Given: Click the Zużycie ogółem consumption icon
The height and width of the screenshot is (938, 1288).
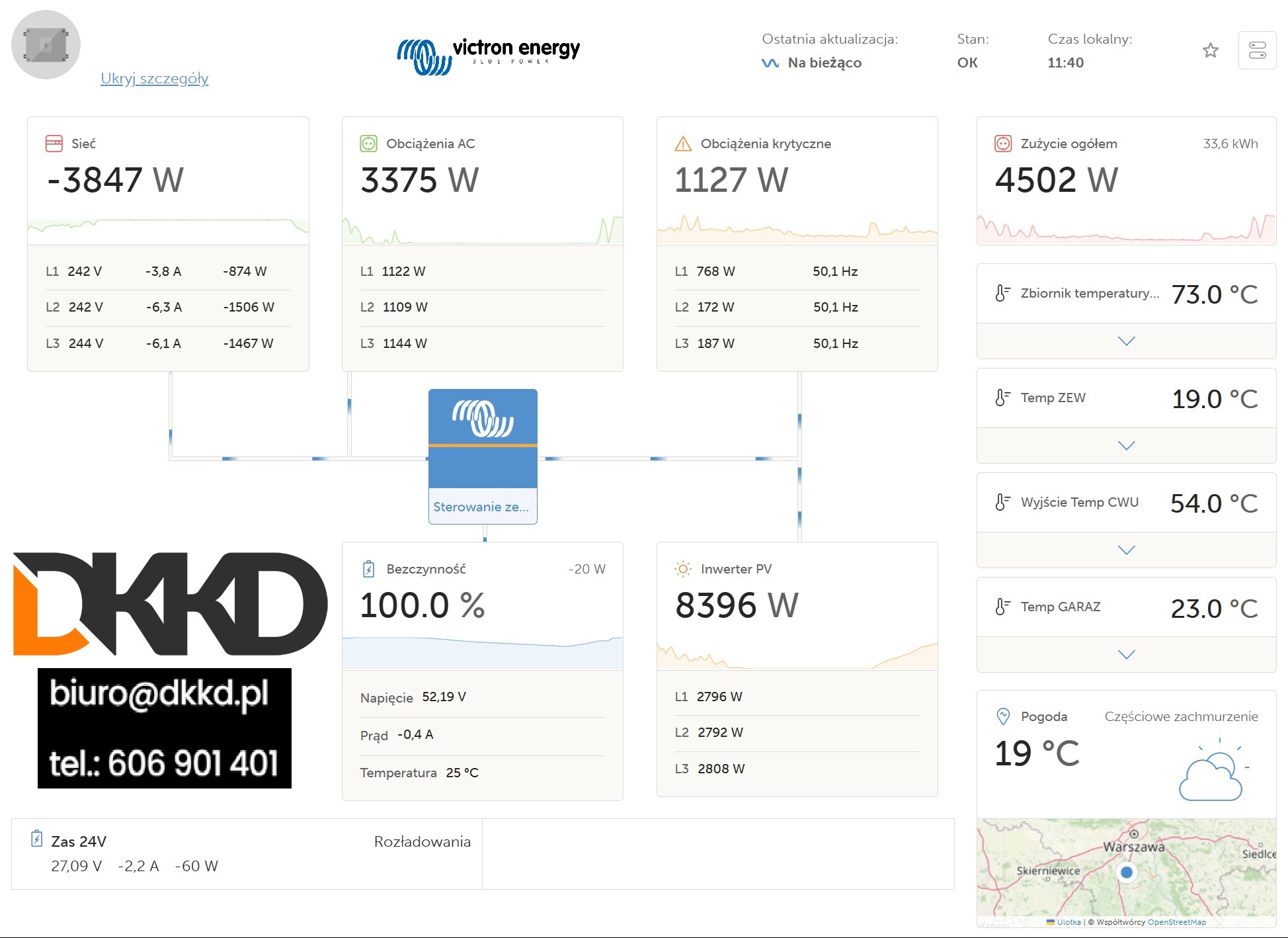Looking at the screenshot, I should (1003, 144).
